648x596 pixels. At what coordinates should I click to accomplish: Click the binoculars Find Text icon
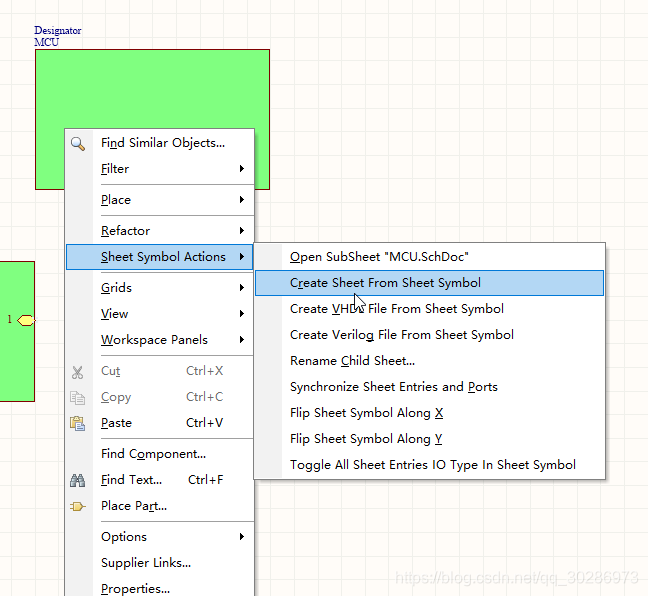point(77,480)
